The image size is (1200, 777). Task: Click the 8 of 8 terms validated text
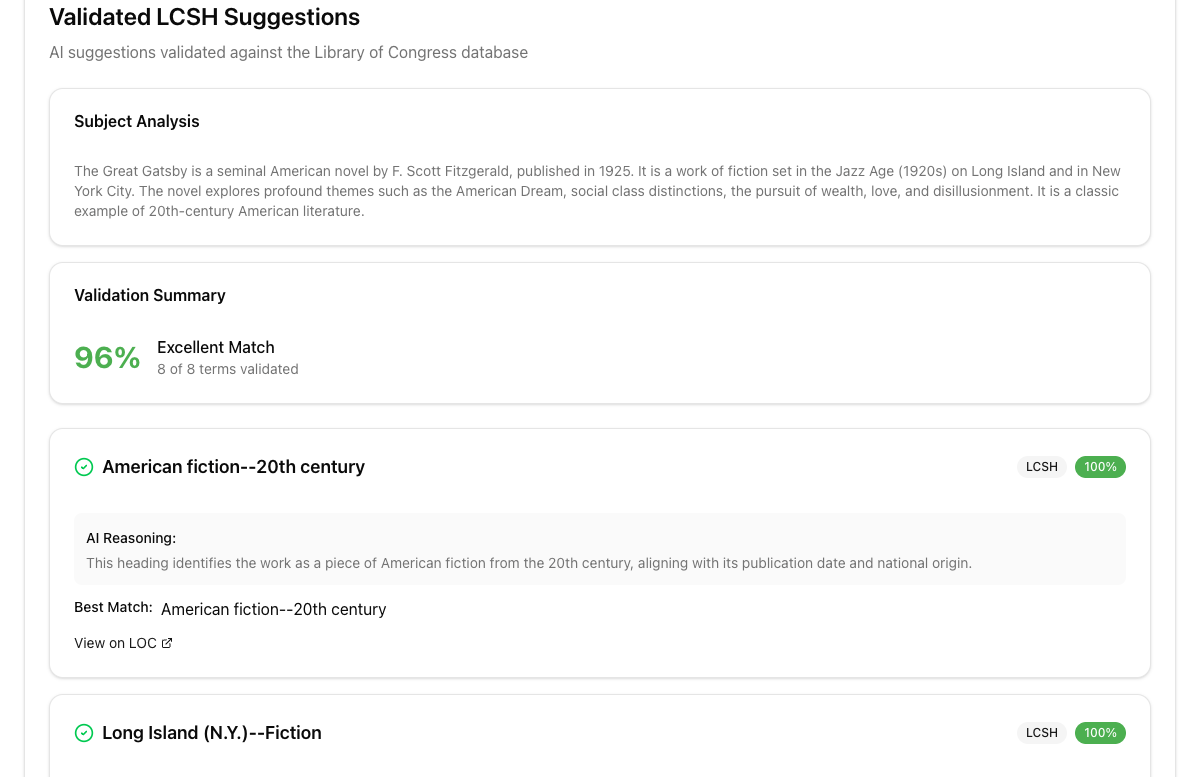227,369
